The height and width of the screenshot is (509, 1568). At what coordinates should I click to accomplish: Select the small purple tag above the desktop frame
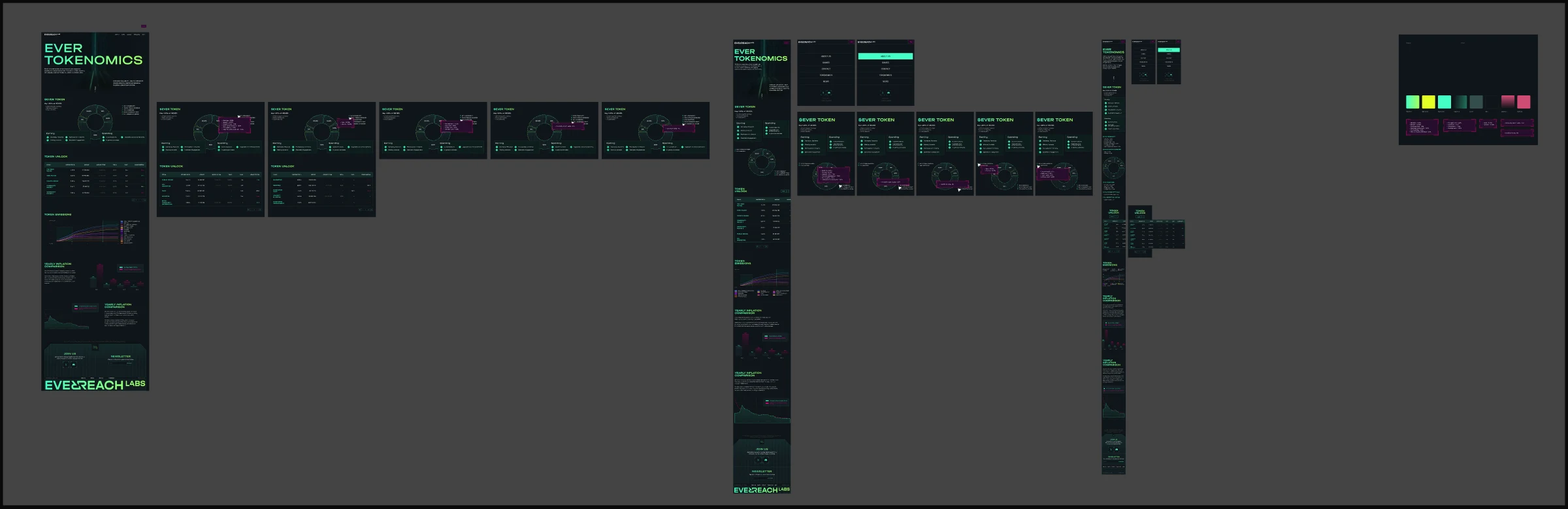(144, 26)
